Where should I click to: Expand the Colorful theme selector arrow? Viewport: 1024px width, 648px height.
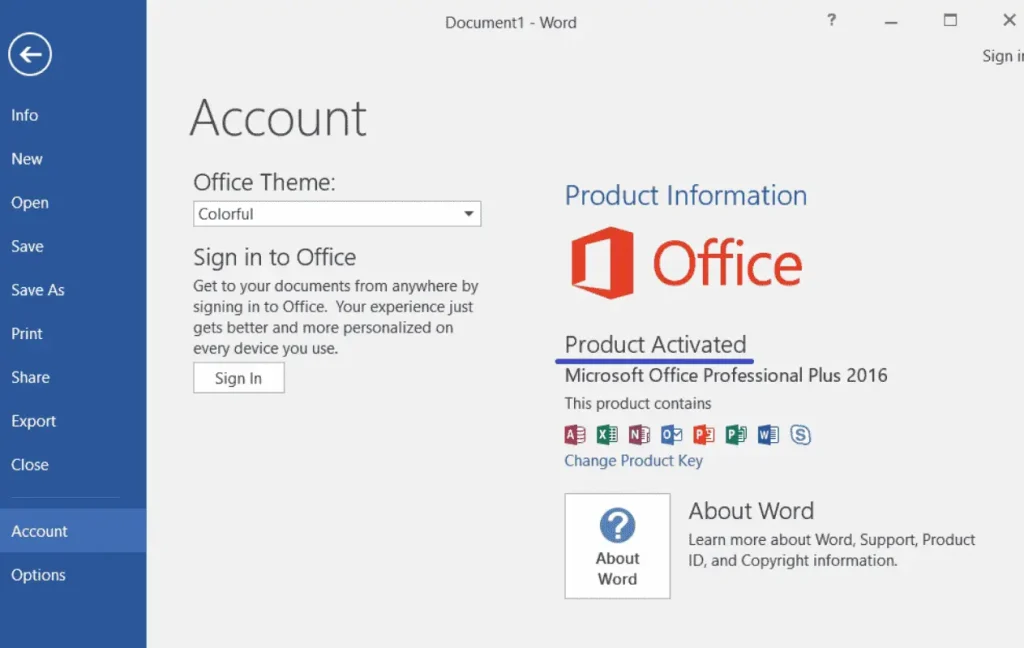pos(467,213)
